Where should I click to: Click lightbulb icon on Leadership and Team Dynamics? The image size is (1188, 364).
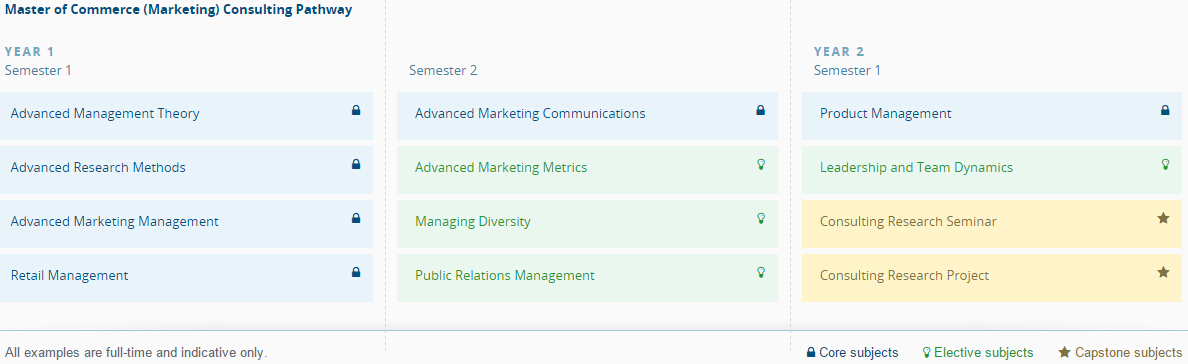1165,164
